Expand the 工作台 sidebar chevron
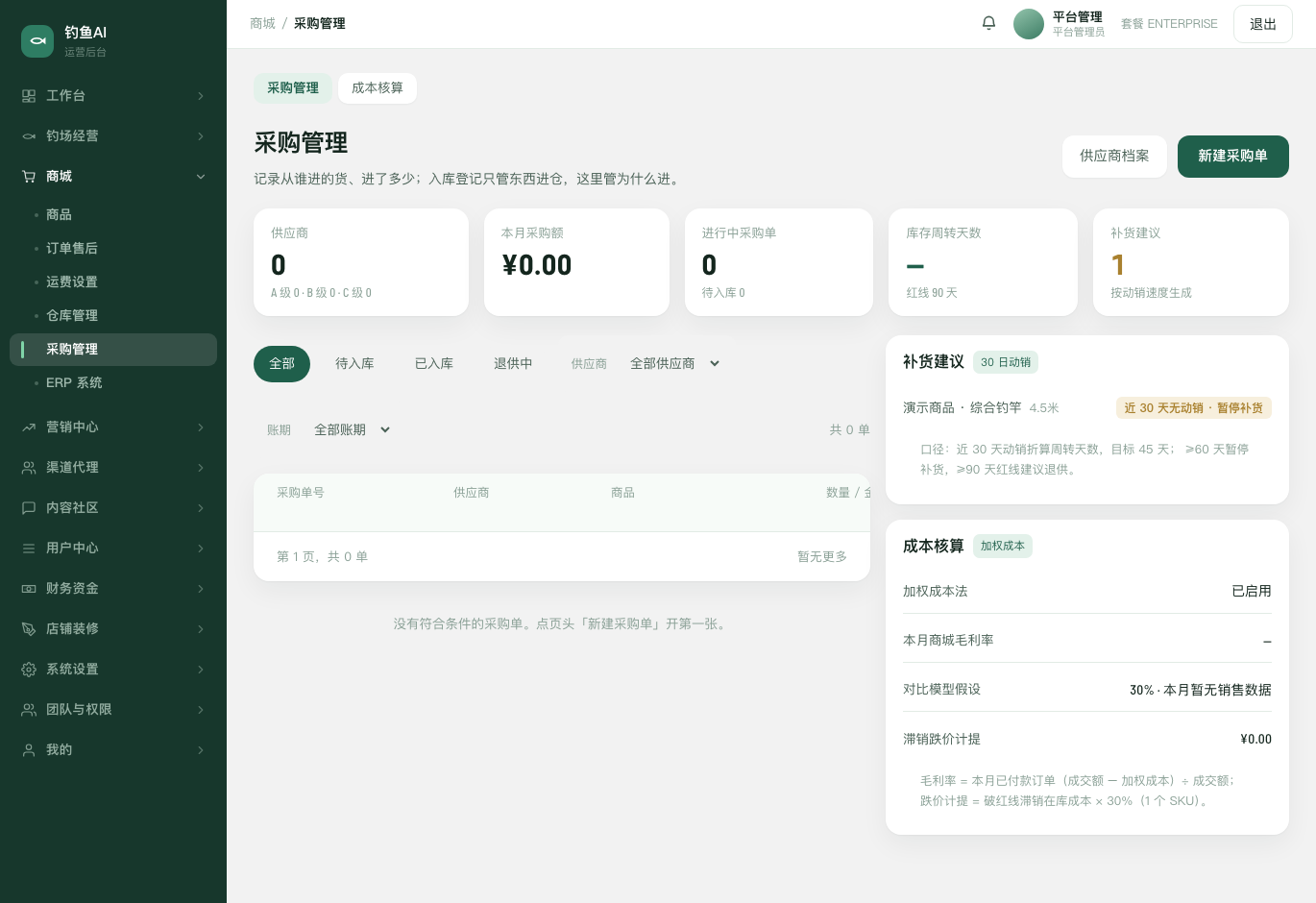Image resolution: width=1316 pixels, height=903 pixels. (x=201, y=96)
